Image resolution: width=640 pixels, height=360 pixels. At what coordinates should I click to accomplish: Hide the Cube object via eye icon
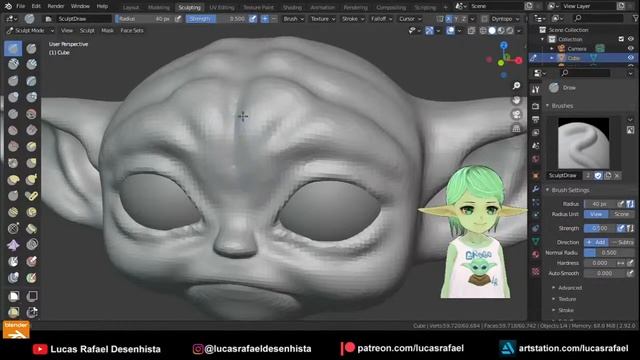pos(631,58)
